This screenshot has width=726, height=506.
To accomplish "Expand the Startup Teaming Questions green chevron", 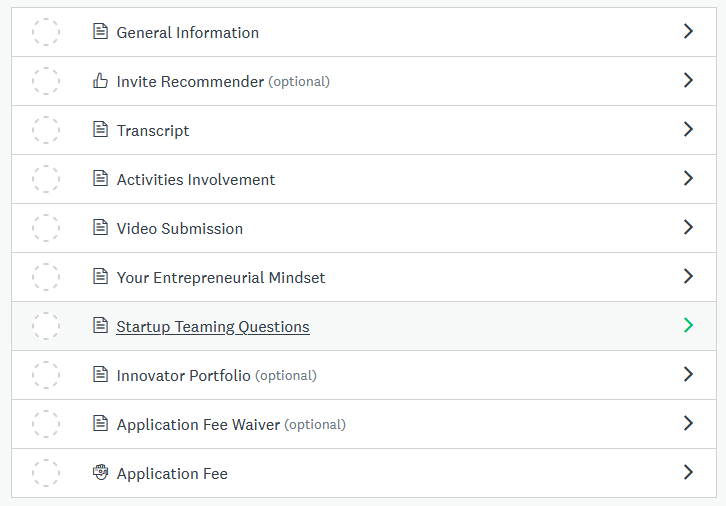I will 688,325.
